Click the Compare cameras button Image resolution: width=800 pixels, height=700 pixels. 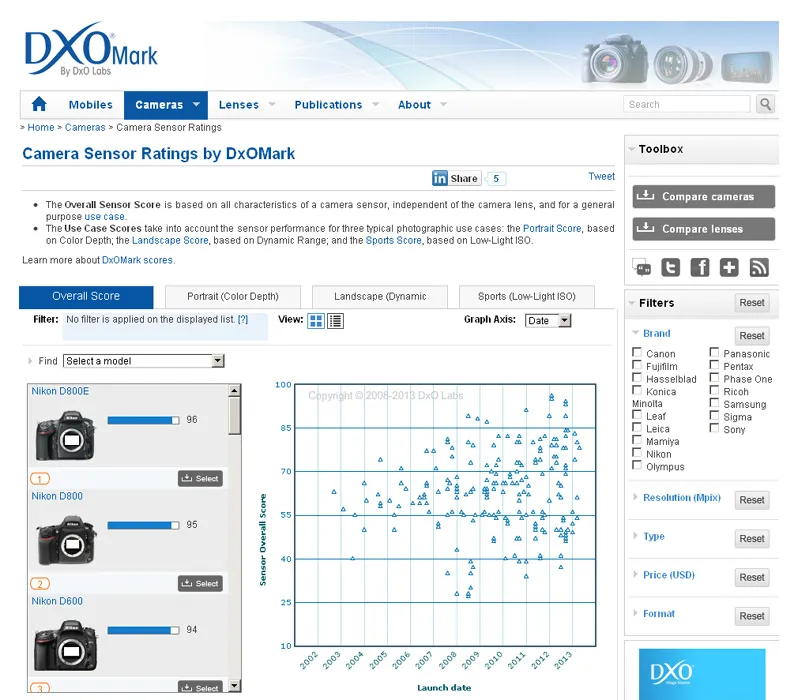tap(704, 196)
